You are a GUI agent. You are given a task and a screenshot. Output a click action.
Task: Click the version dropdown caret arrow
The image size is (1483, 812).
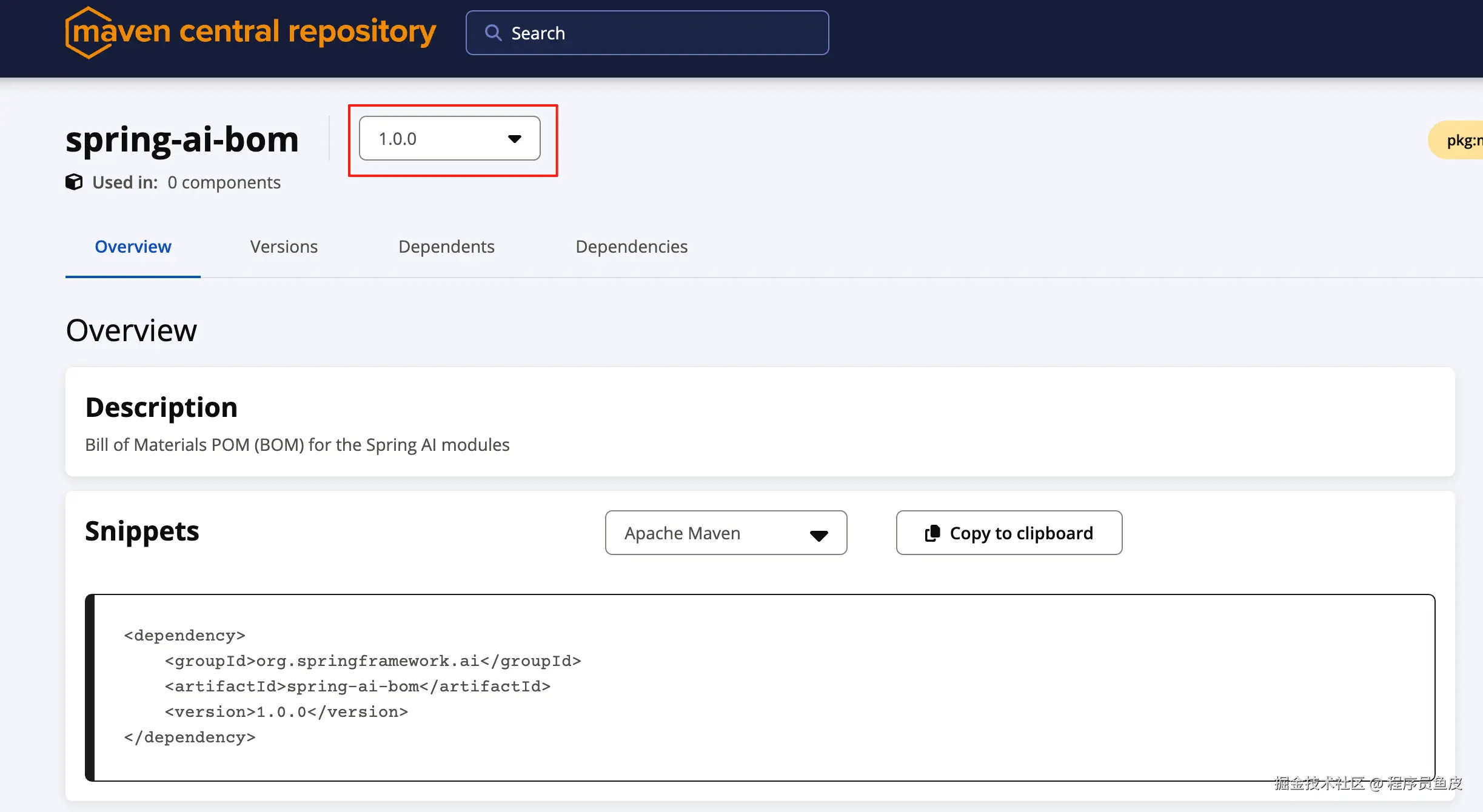(x=514, y=139)
